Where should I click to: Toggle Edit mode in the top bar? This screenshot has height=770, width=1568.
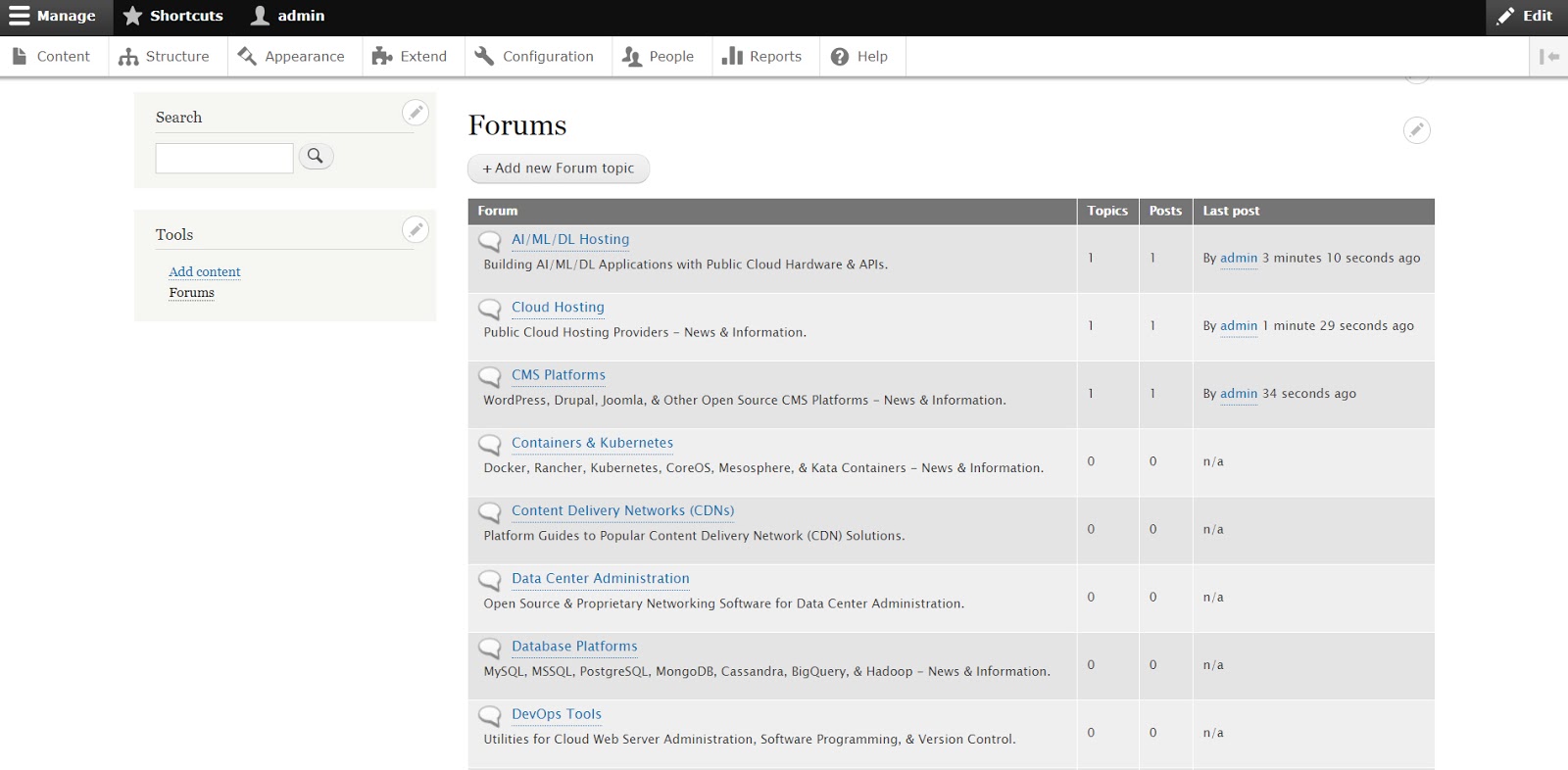point(1525,17)
